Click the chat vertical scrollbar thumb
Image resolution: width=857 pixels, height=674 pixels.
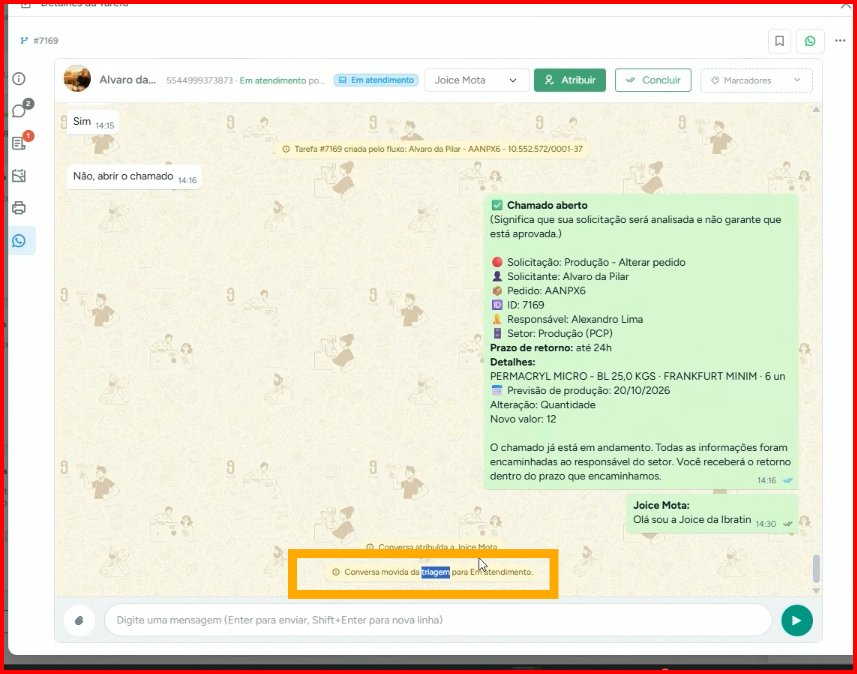pos(816,568)
